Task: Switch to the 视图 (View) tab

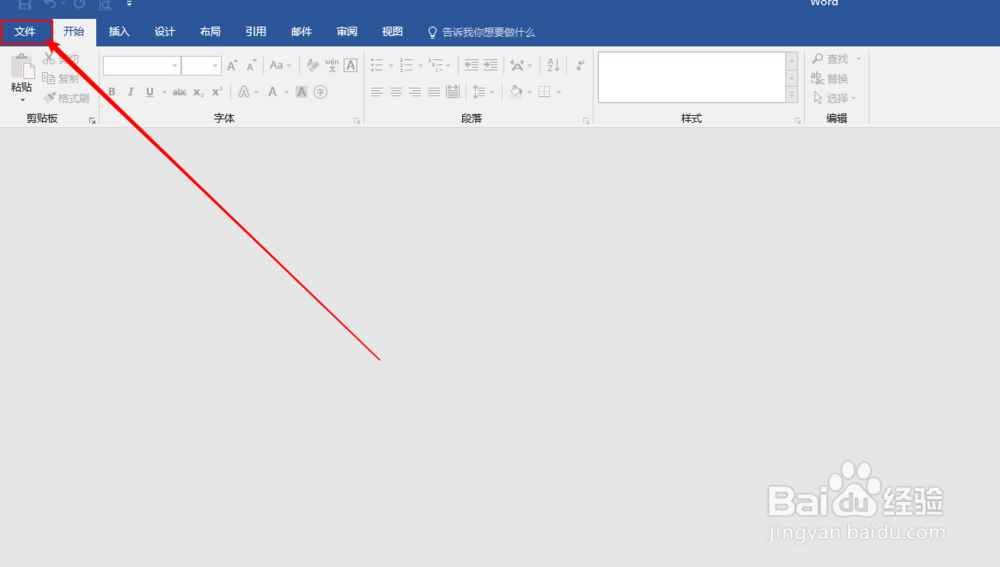Action: pos(392,32)
